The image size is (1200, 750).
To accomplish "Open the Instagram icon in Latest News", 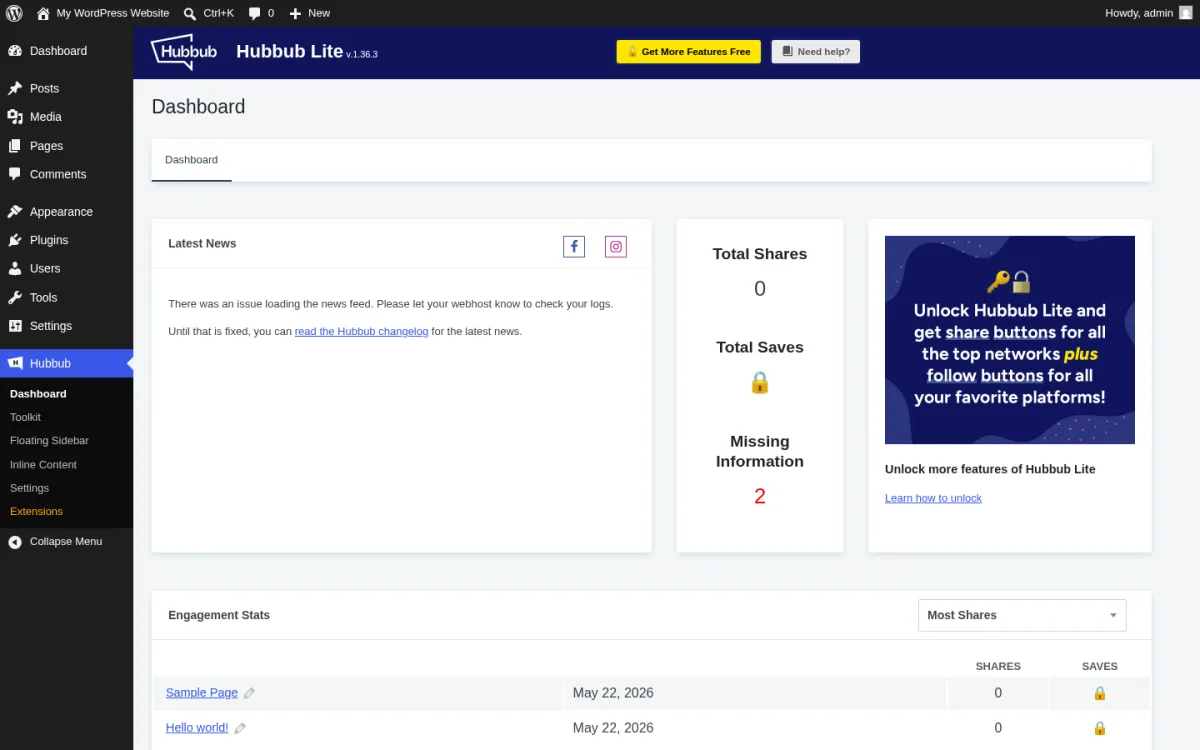I will 616,246.
